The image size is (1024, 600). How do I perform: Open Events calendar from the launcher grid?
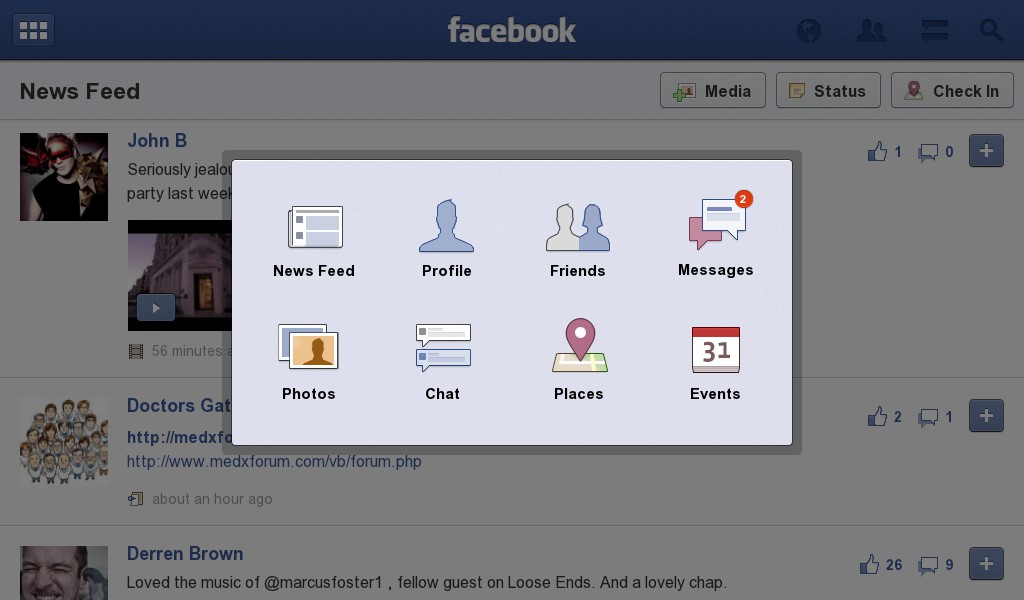click(715, 364)
